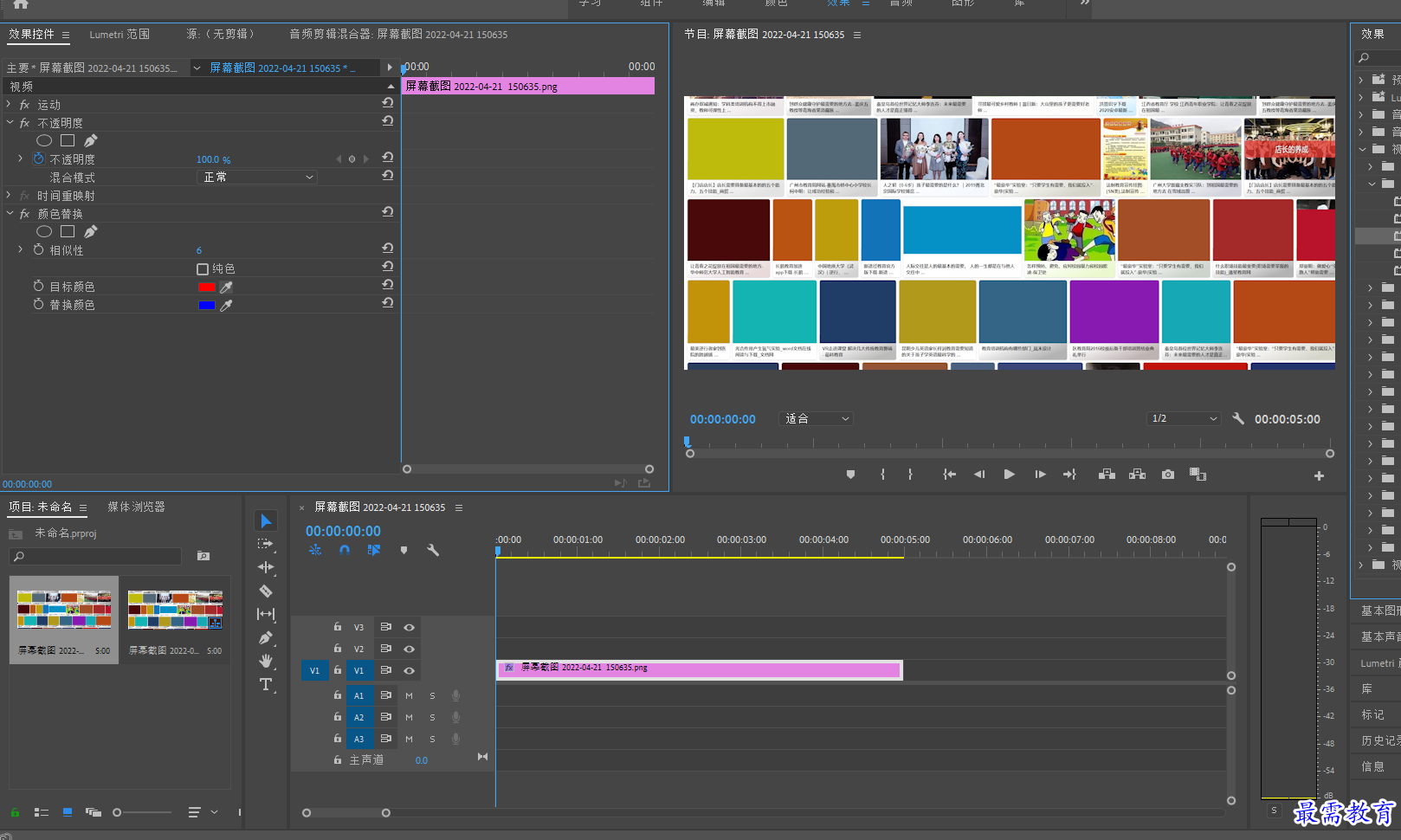
Task: Reset the Motion effect parameters
Action: (x=388, y=103)
